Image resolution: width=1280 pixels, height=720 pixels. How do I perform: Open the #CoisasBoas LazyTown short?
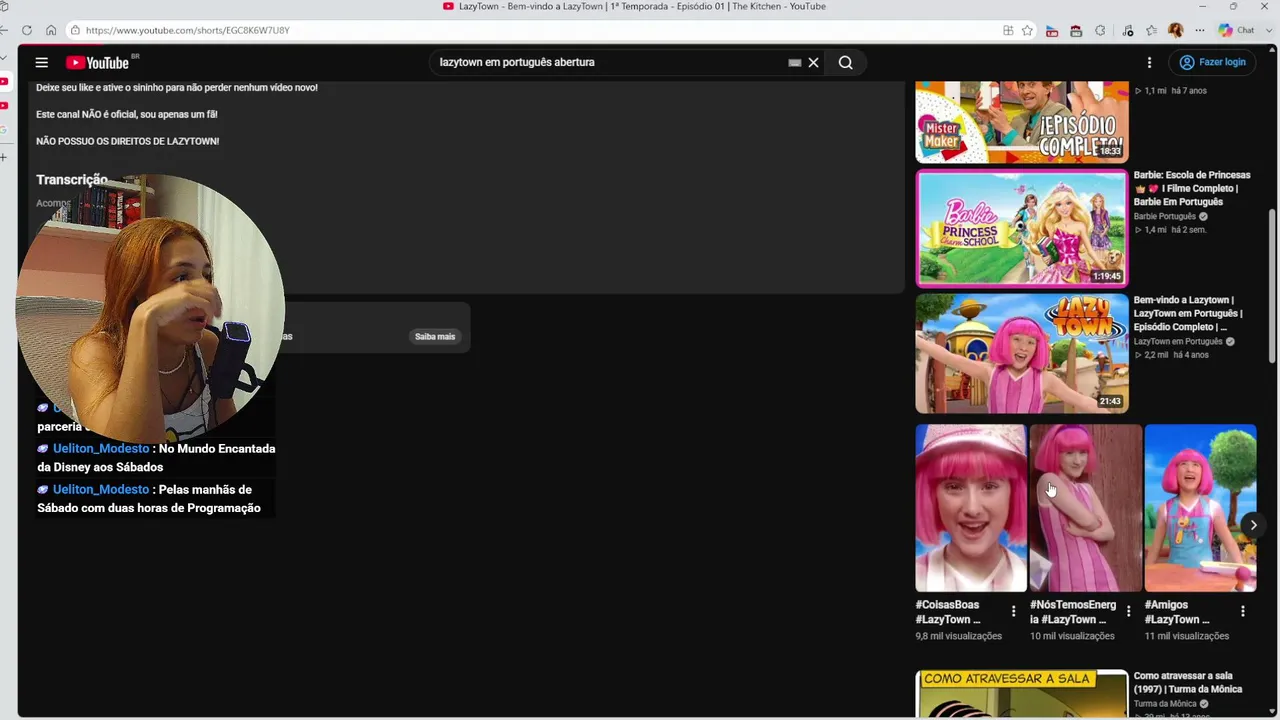970,508
